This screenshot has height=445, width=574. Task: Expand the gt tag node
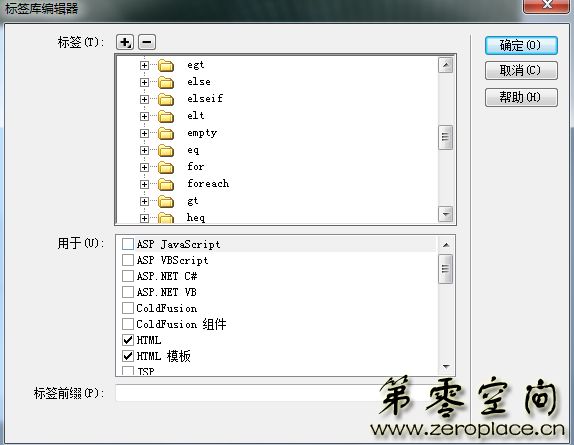(x=144, y=201)
